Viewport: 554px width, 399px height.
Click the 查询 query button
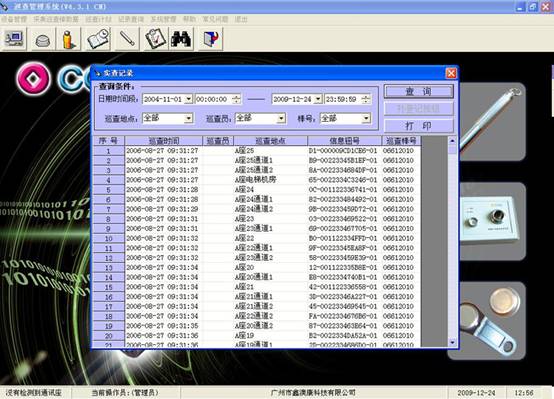coord(419,92)
